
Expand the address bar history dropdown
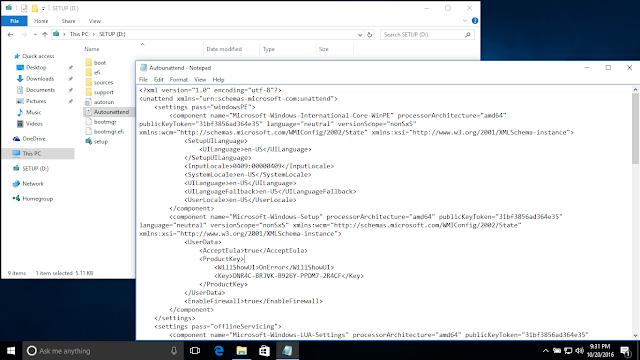360,35
